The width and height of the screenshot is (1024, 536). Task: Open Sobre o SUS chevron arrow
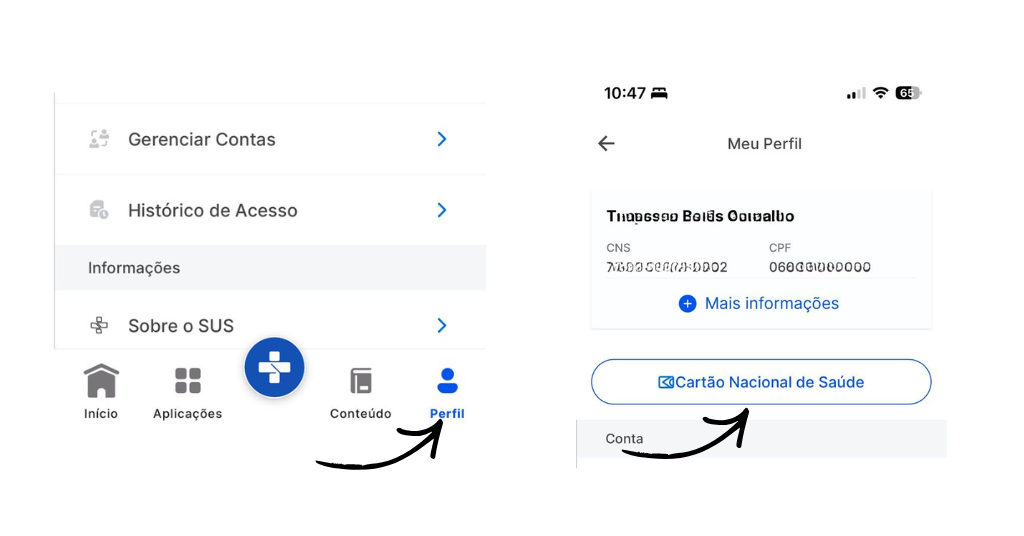click(x=442, y=325)
